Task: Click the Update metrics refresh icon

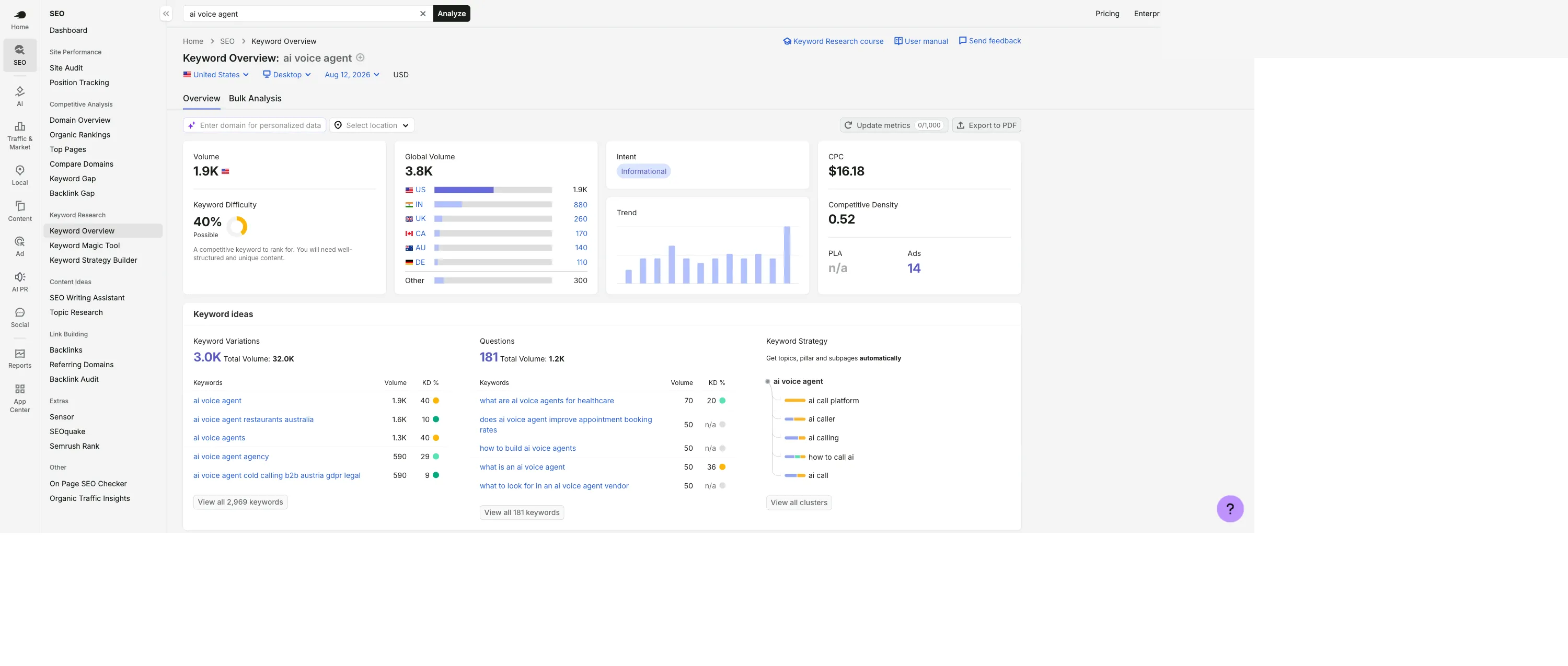Action: (848, 125)
